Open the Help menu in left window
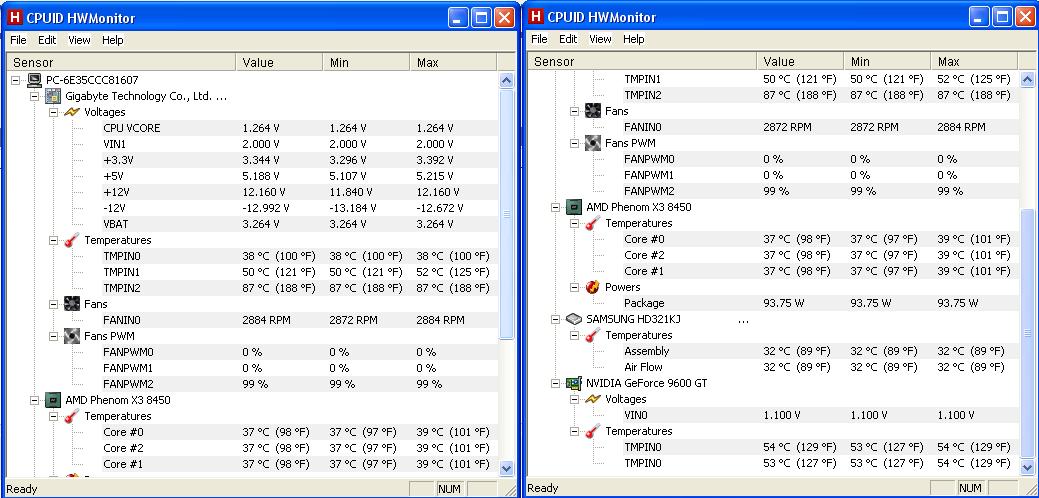The width and height of the screenshot is (1039, 498). click(113, 40)
